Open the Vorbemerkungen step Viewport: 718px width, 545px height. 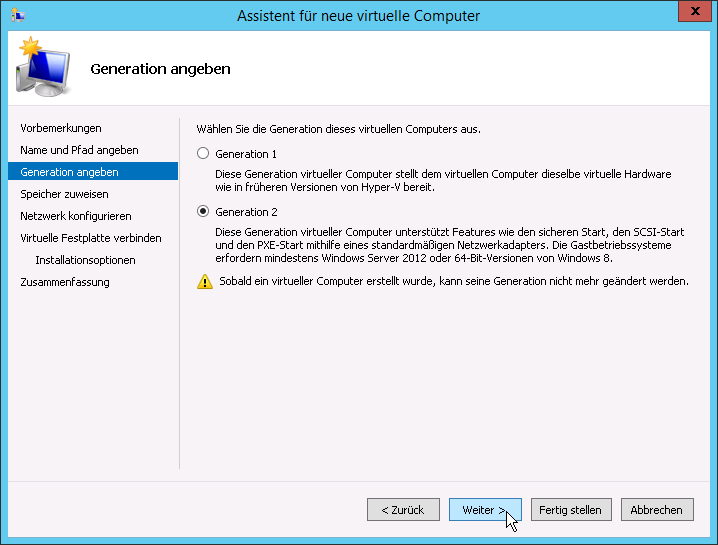[61, 128]
